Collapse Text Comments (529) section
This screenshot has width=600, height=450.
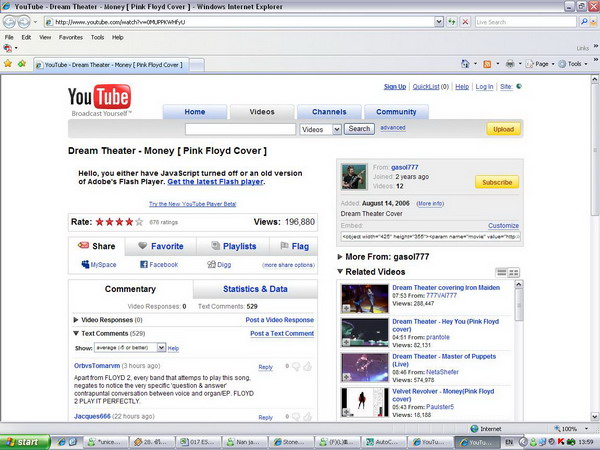(76, 333)
